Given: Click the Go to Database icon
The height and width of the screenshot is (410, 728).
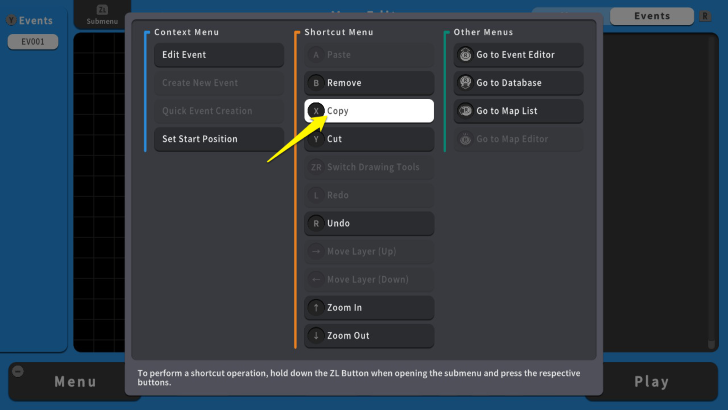Looking at the screenshot, I should [x=466, y=83].
